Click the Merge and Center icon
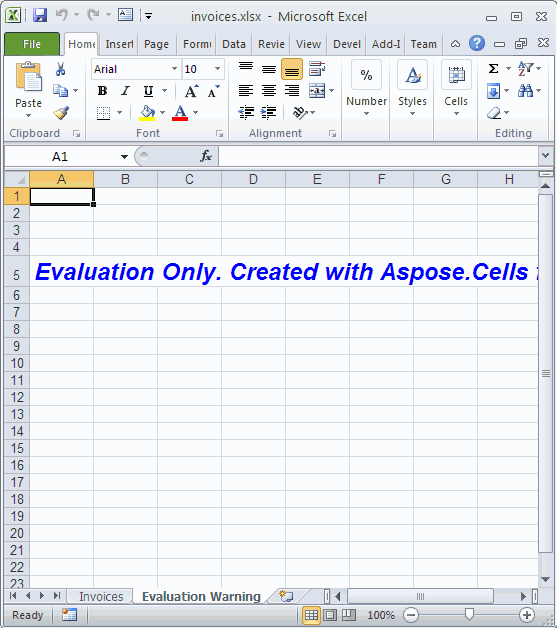Viewport: 557px width, 628px height. coord(317,91)
